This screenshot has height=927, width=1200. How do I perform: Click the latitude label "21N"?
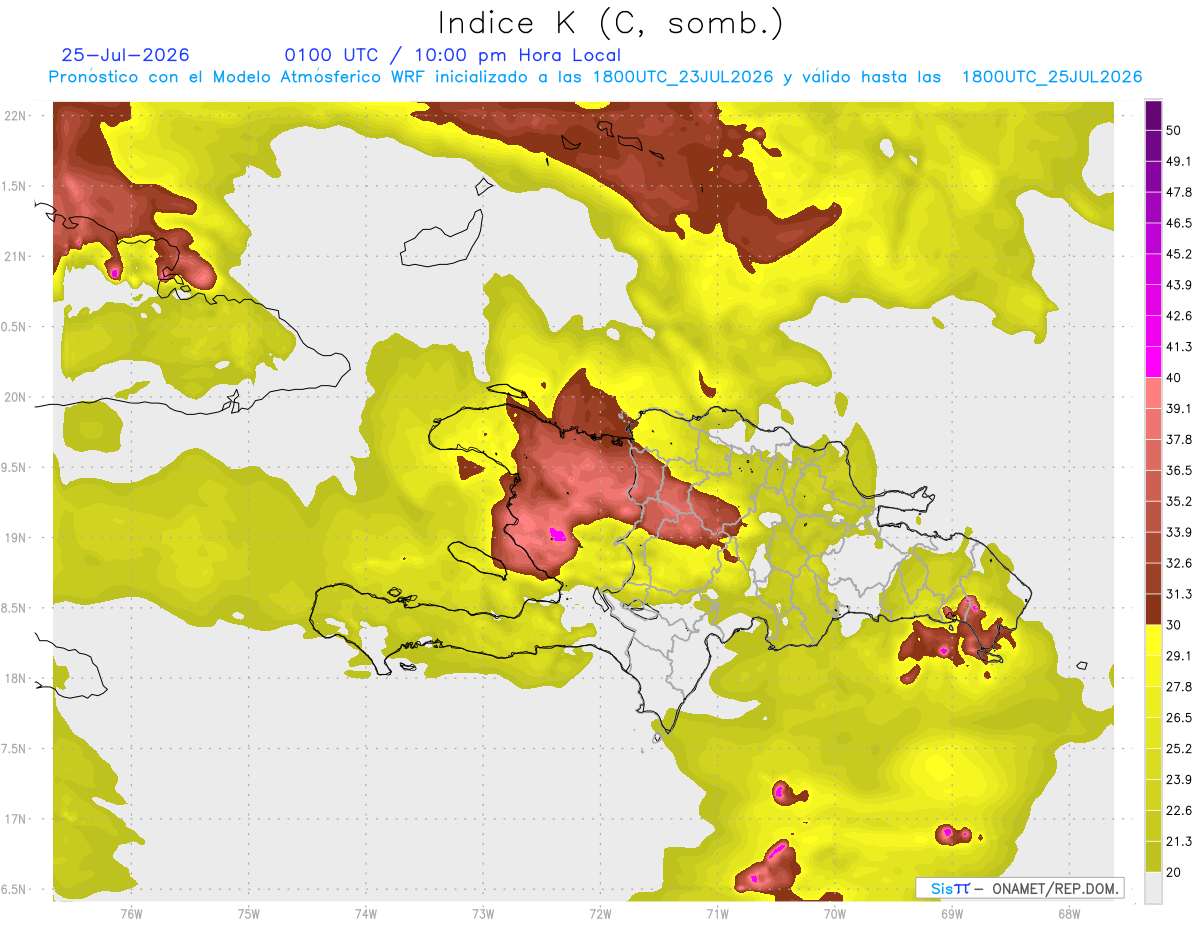point(17,256)
